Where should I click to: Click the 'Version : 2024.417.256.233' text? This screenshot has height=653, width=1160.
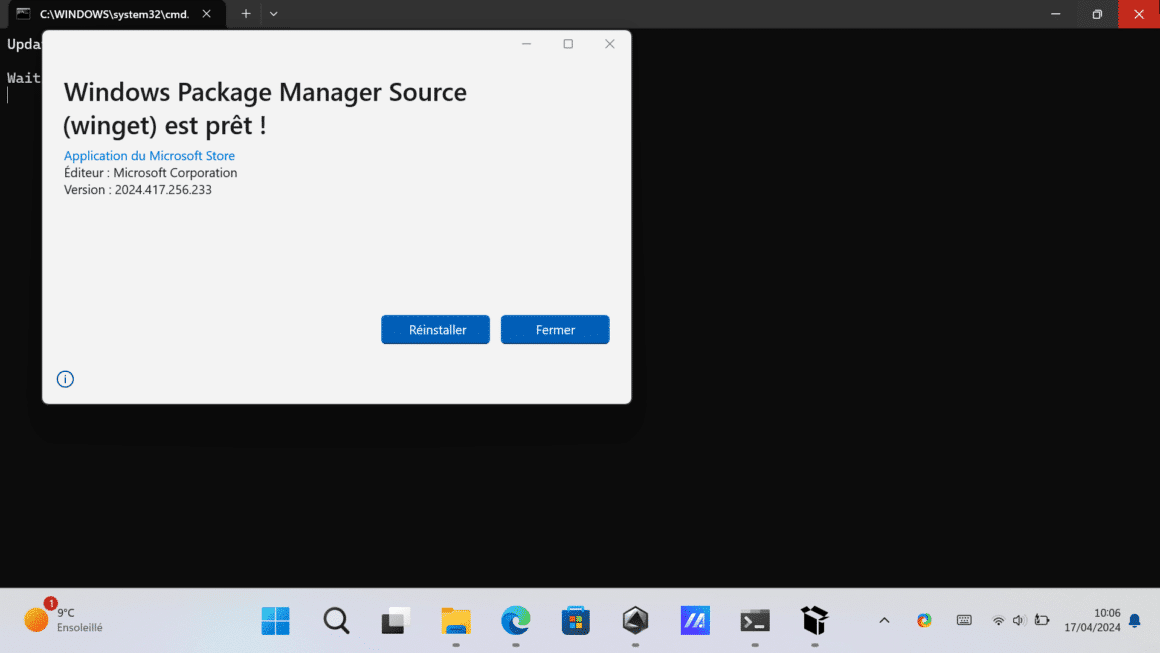(138, 189)
